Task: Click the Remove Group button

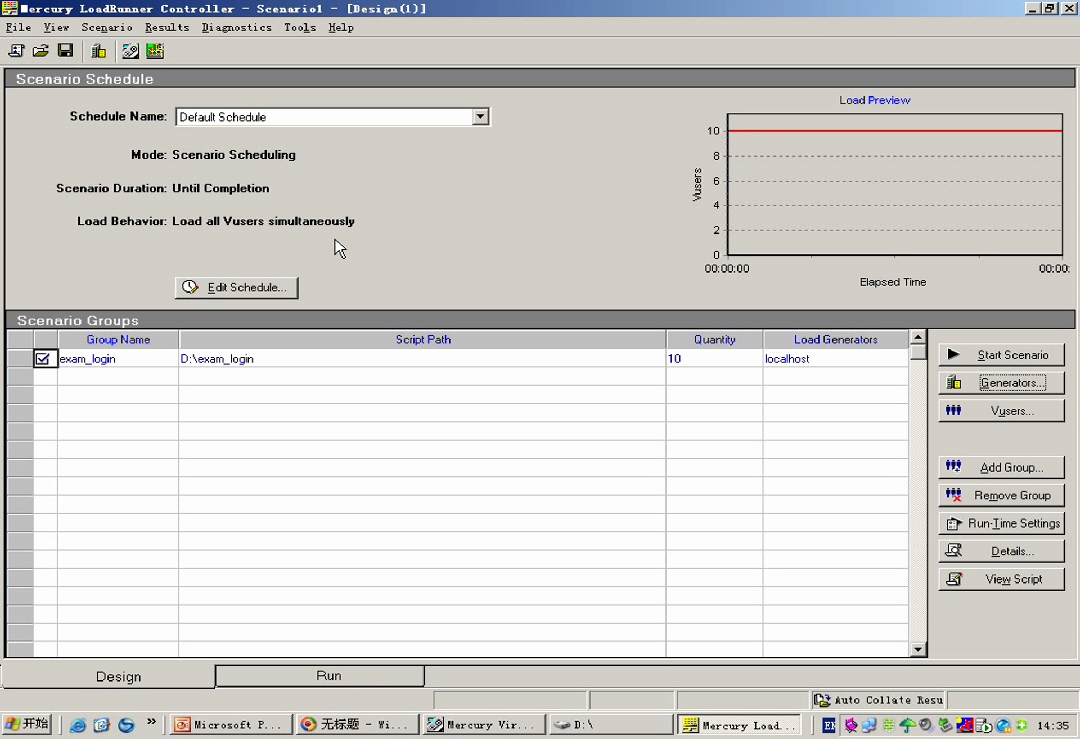Action: (x=1001, y=495)
